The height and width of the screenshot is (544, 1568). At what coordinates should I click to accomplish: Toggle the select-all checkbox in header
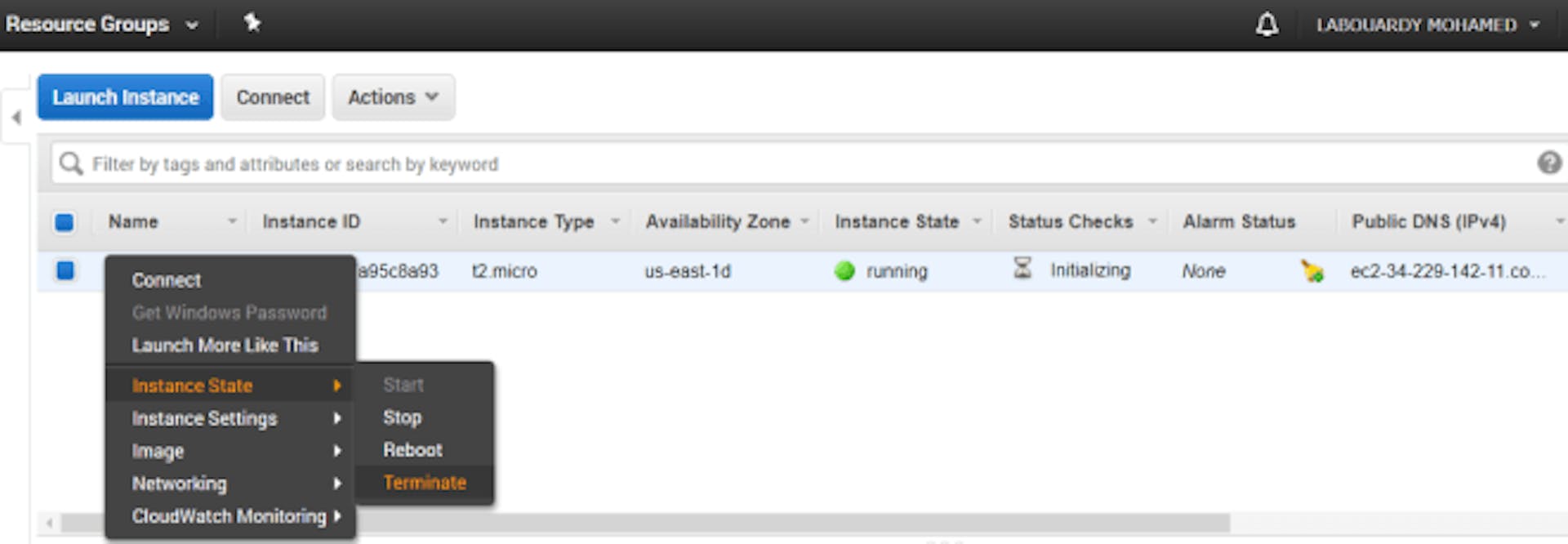coord(65,222)
